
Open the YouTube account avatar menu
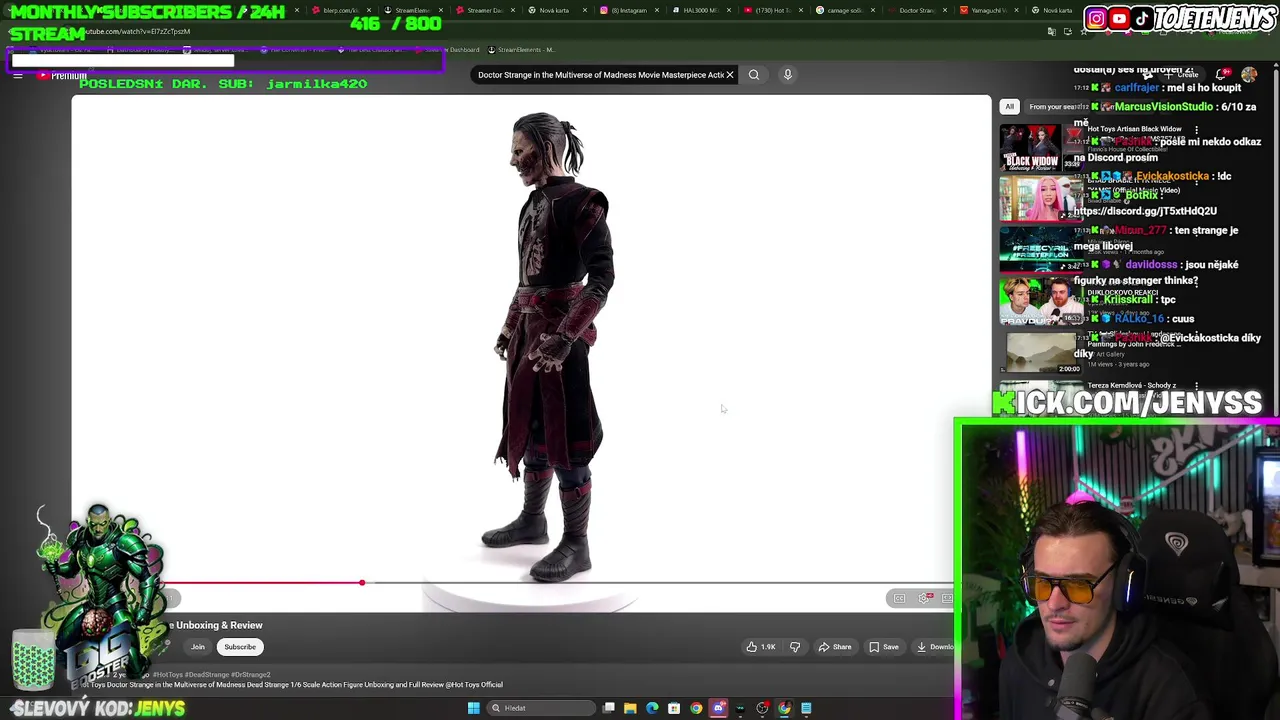[x=1249, y=75]
